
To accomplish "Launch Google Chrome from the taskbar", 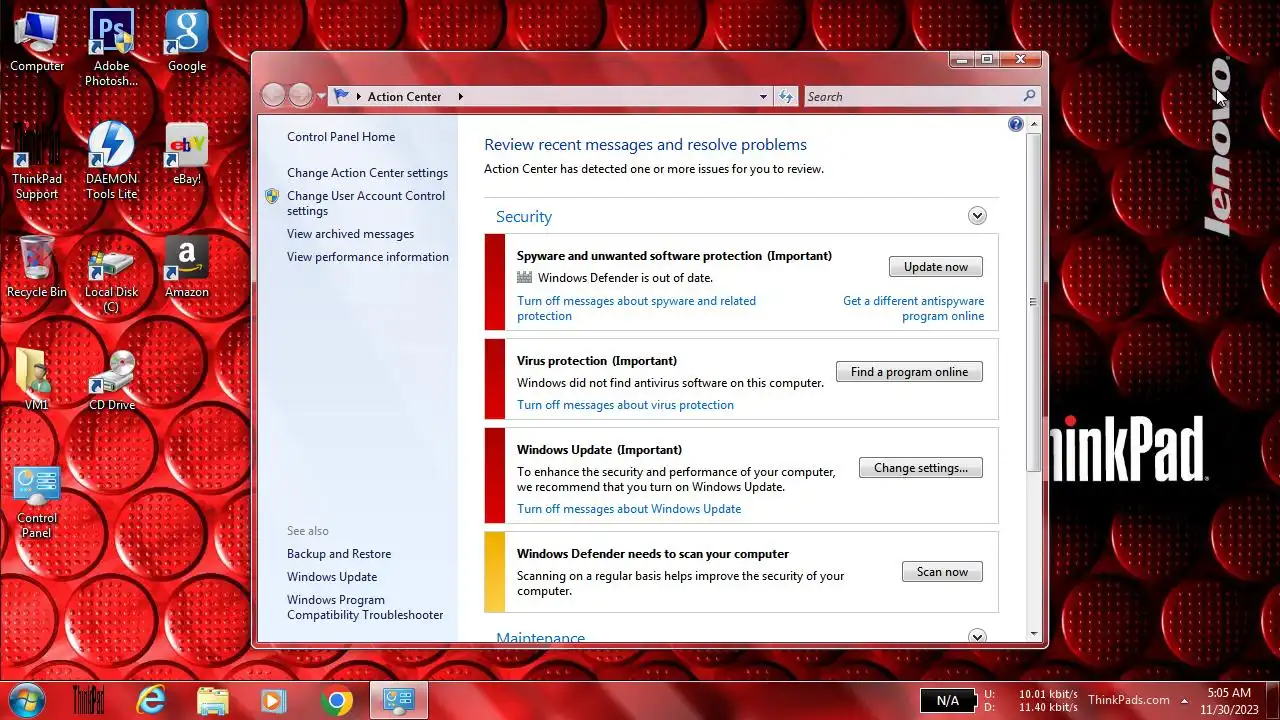I will 337,700.
